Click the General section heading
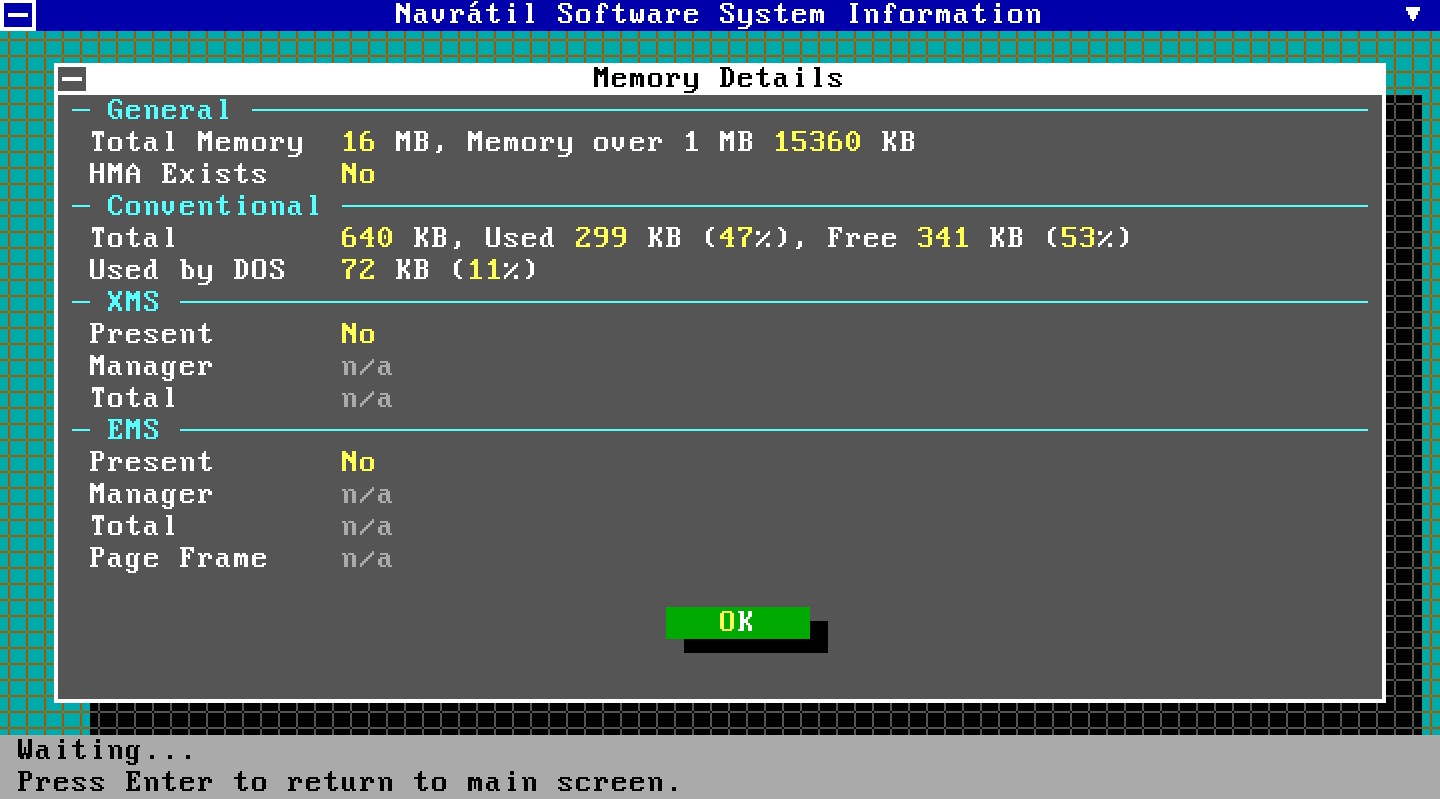 click(x=169, y=110)
